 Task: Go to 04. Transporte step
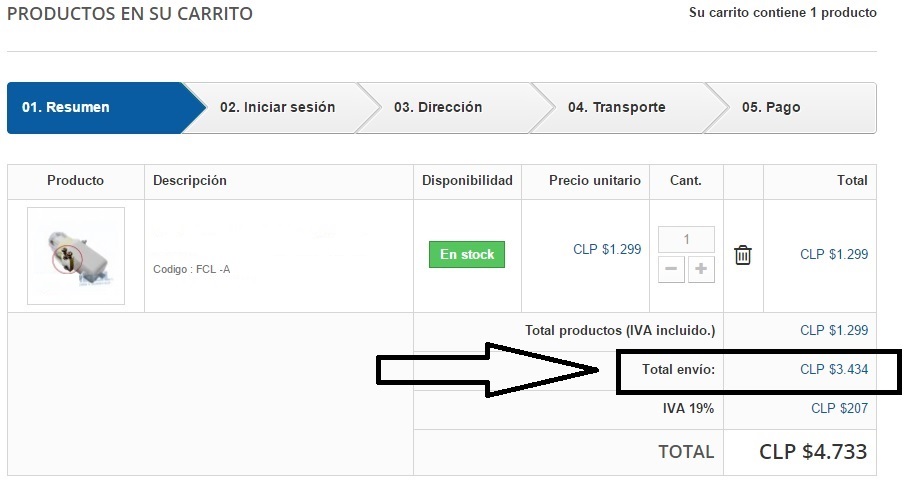pos(616,108)
